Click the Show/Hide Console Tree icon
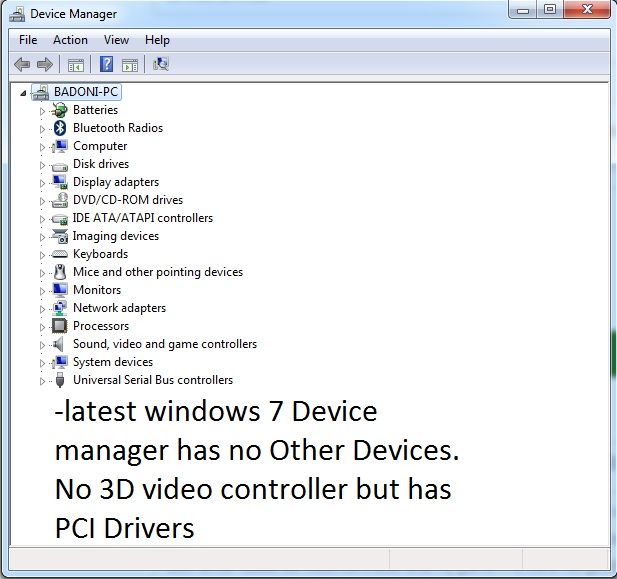The image size is (617, 579). pos(76,65)
